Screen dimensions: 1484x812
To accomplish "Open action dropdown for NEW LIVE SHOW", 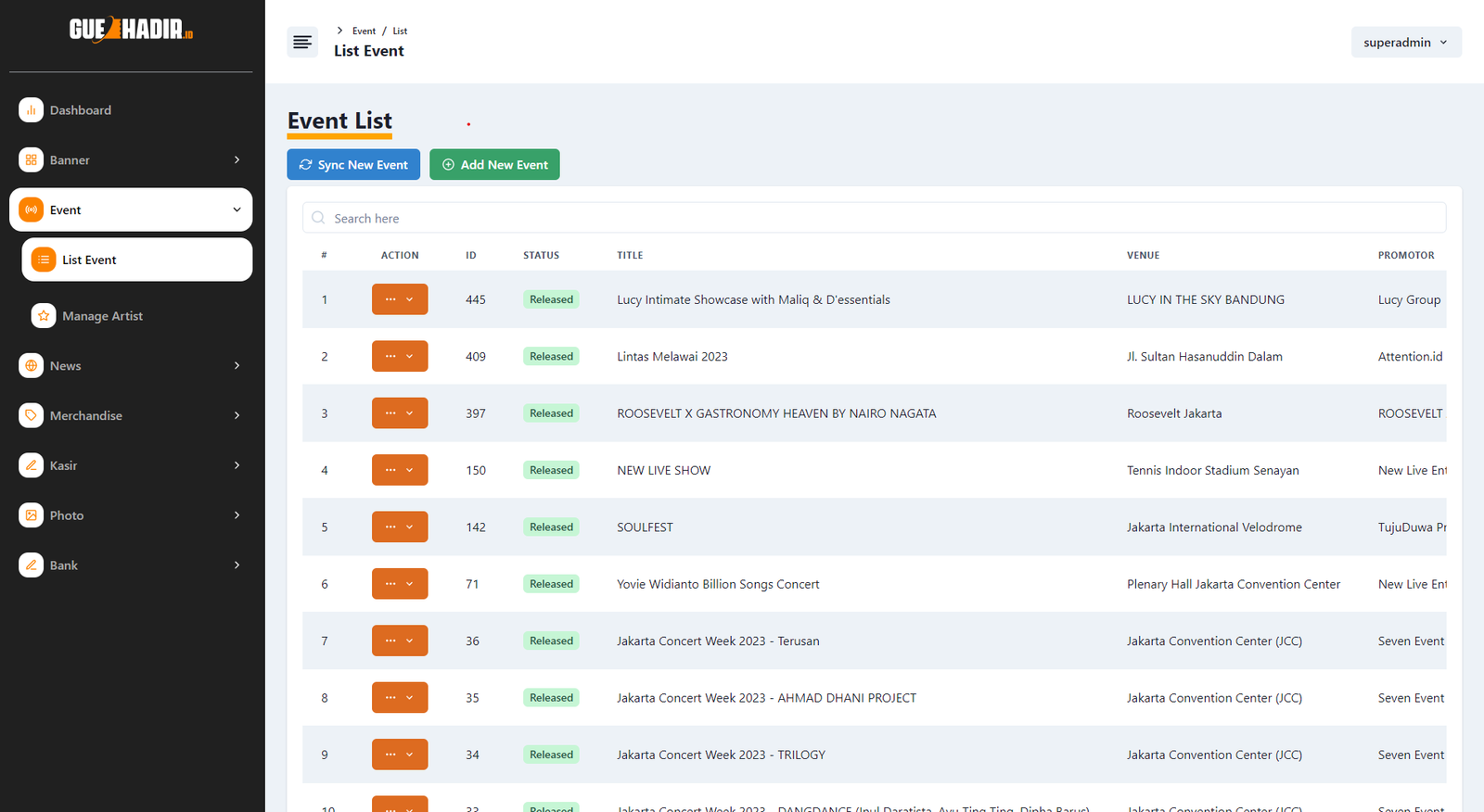I will click(400, 470).
